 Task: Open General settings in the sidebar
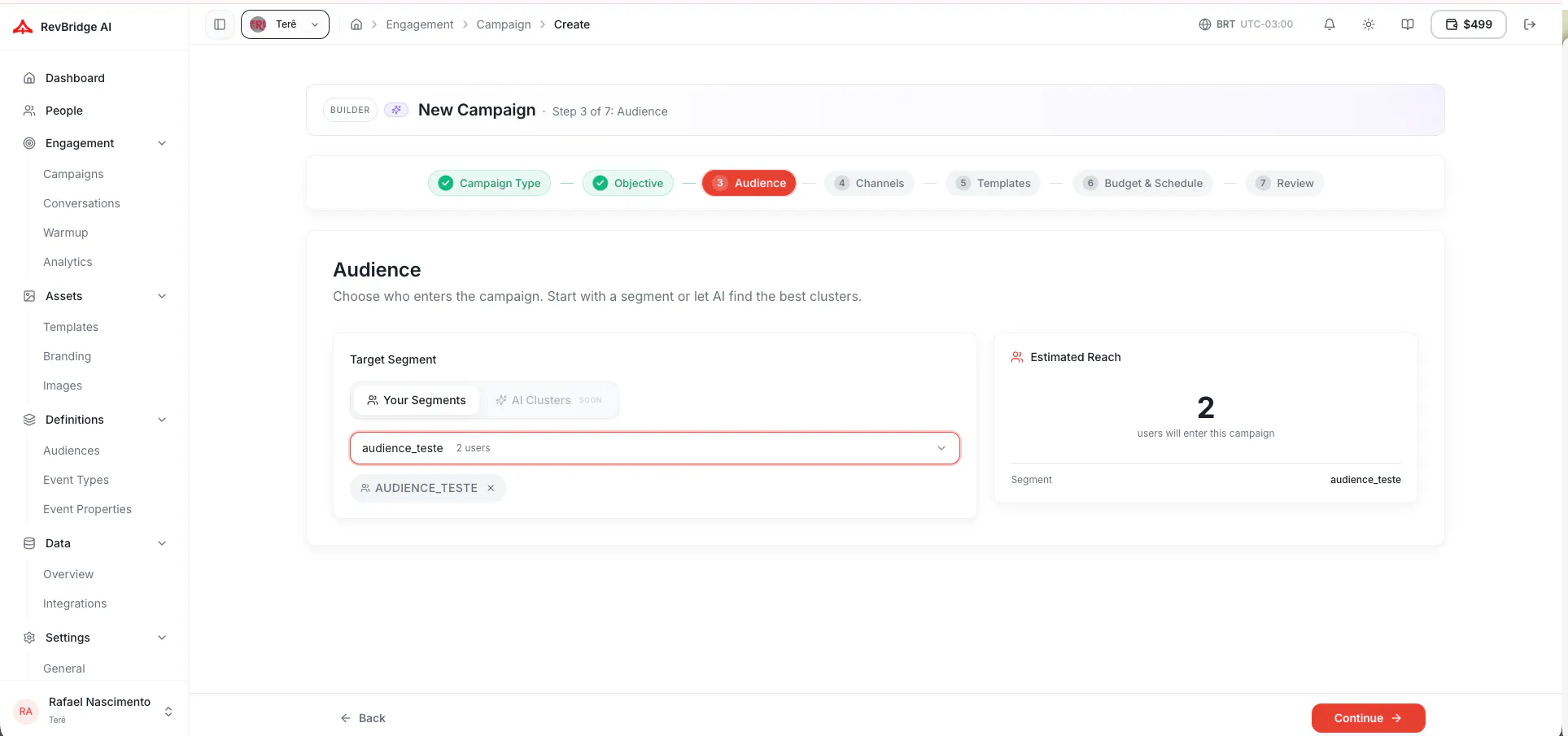tap(64, 668)
